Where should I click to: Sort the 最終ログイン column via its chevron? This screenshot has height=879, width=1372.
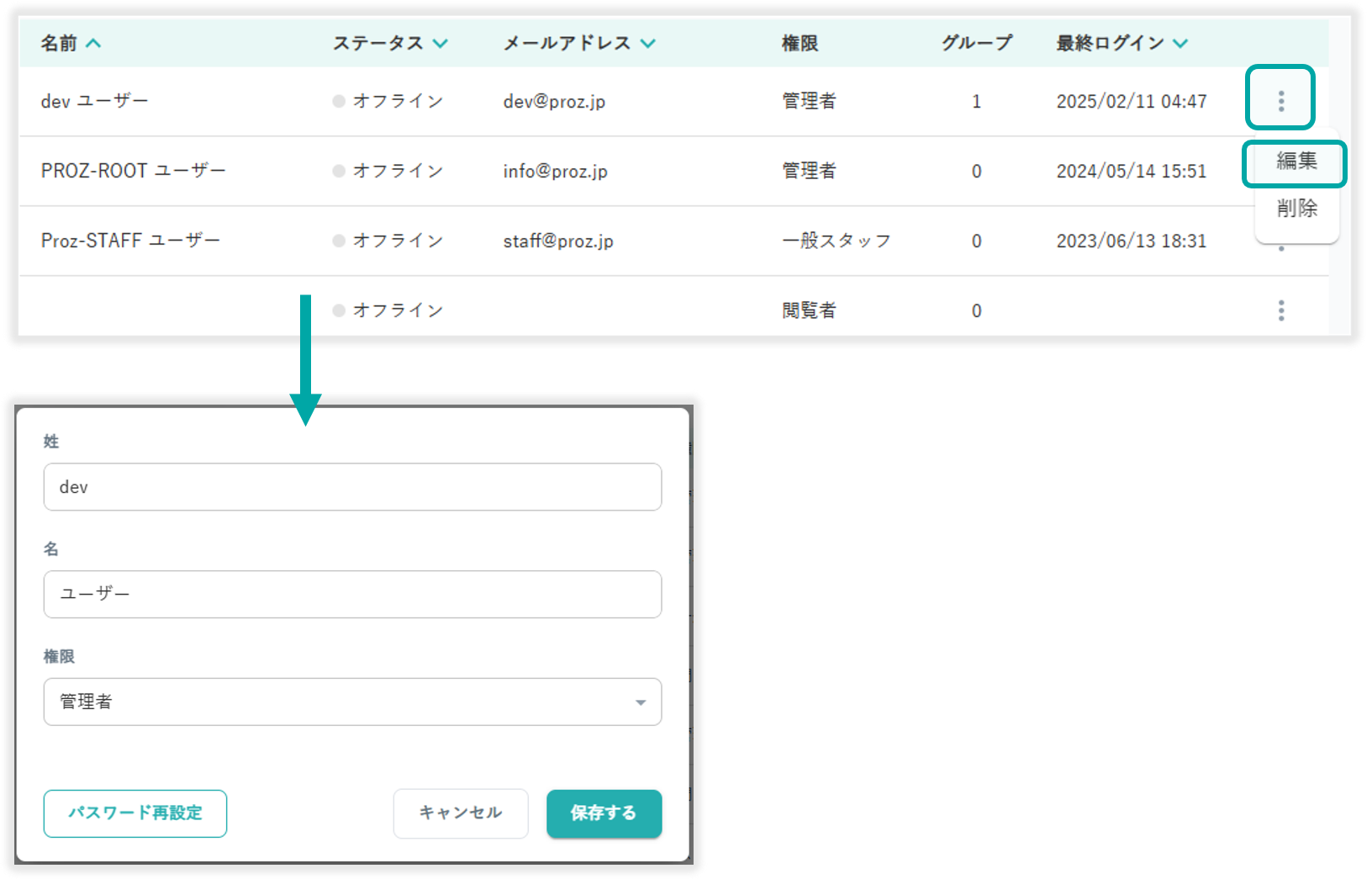1180,43
